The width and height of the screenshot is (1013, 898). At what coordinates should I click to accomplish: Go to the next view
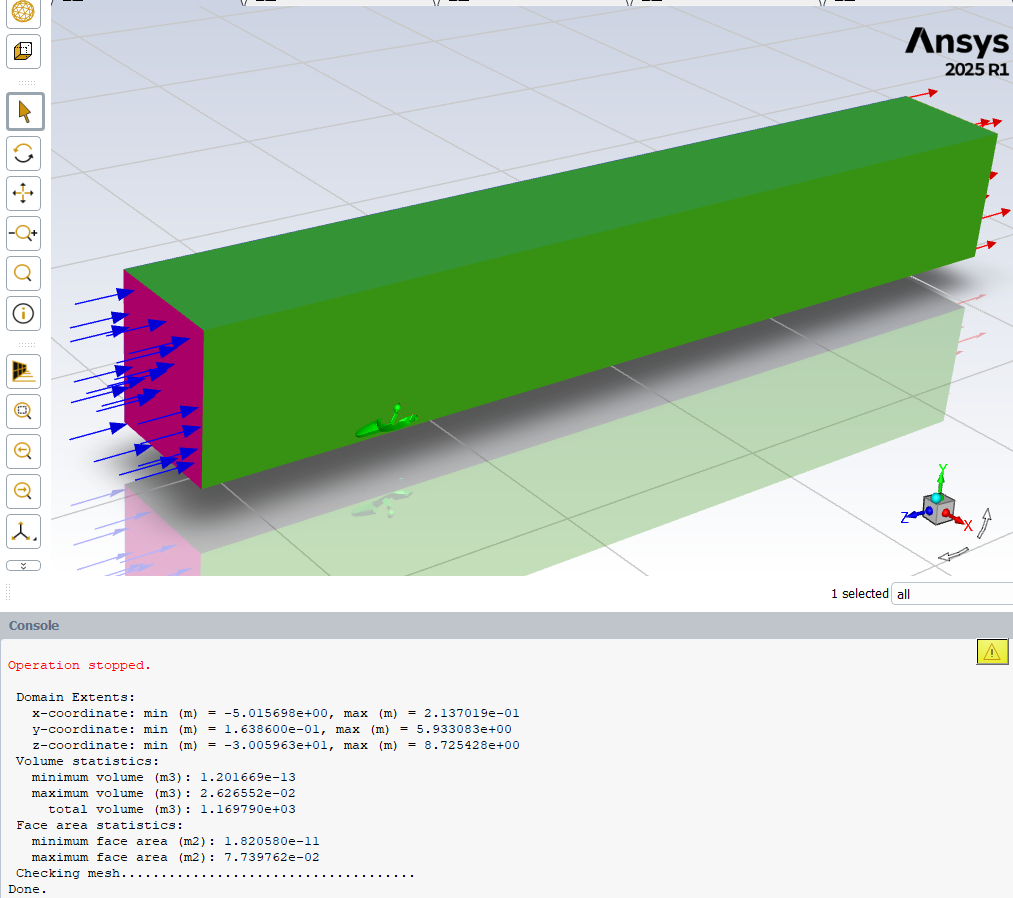pos(24,490)
